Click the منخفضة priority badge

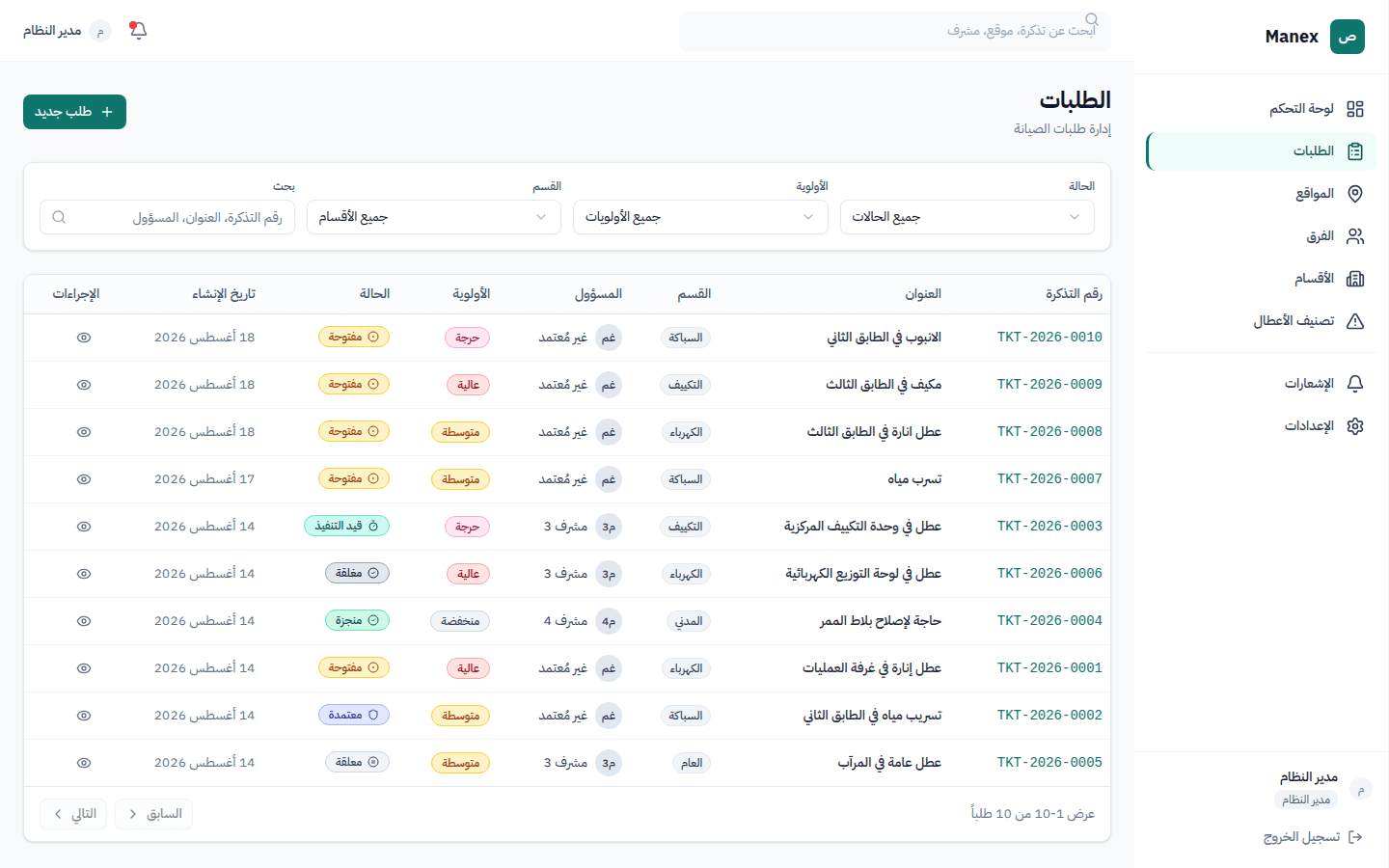coord(460,621)
